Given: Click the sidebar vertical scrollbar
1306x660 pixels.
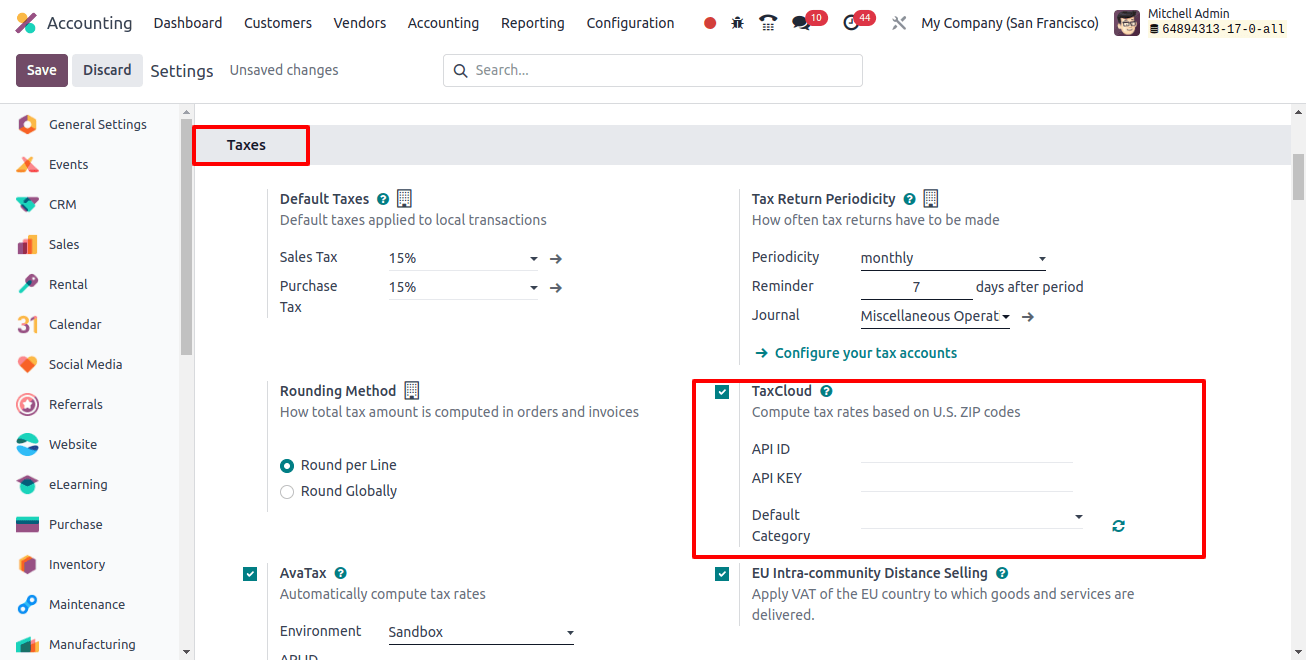Looking at the screenshot, I should (186, 237).
